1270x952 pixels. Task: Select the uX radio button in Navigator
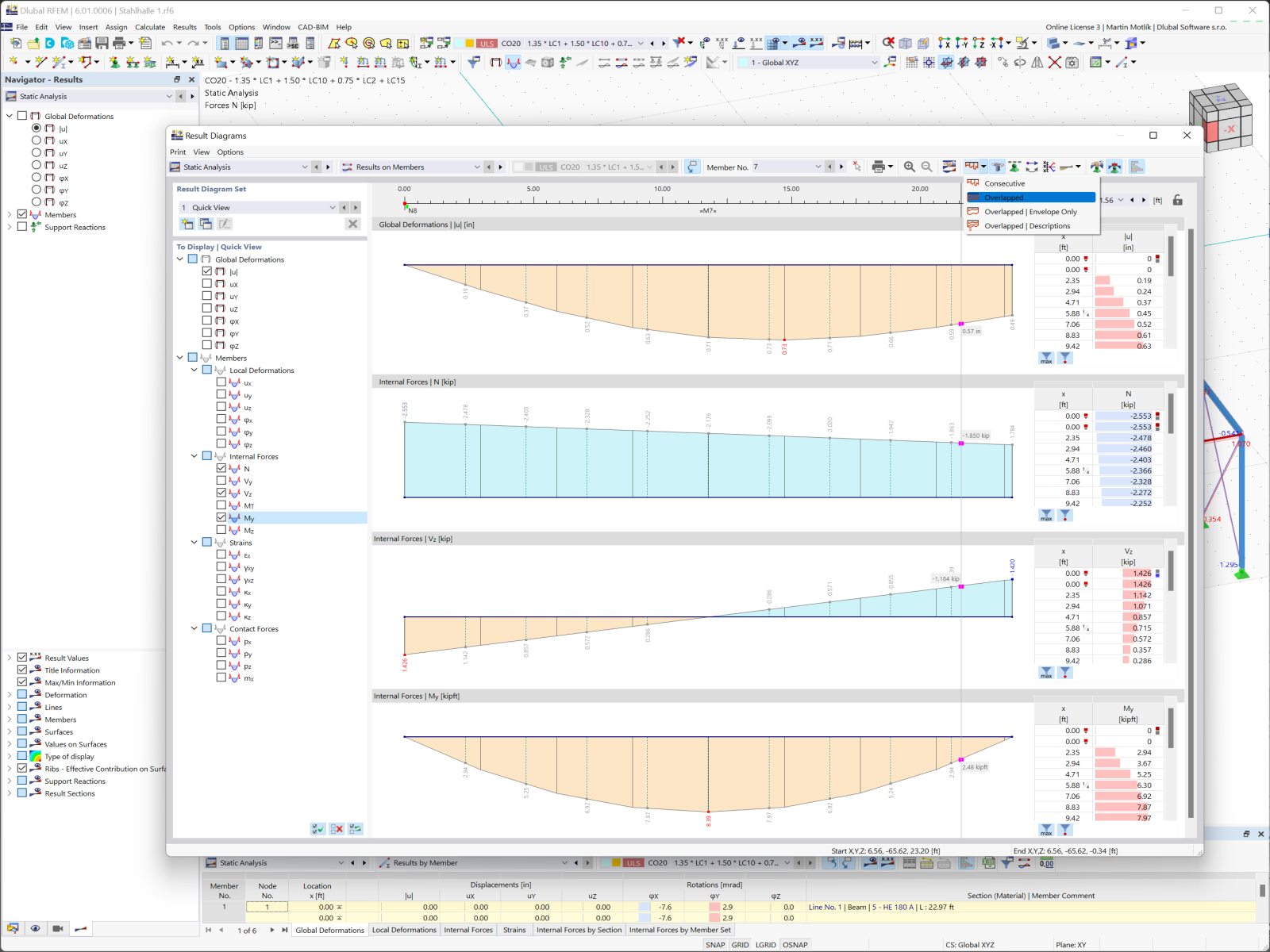tap(37, 140)
